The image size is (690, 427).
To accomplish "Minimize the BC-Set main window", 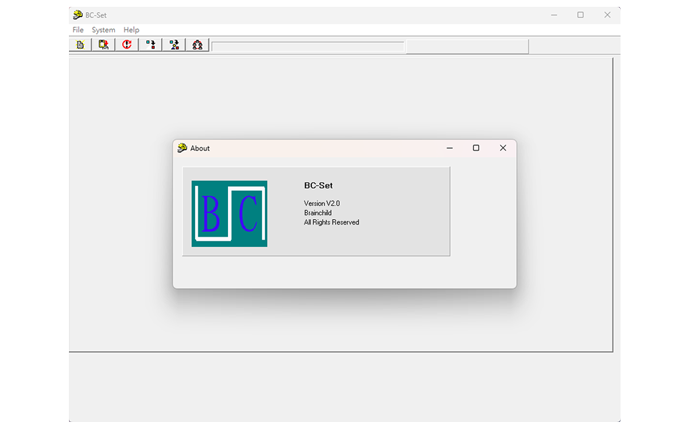I will point(554,15).
